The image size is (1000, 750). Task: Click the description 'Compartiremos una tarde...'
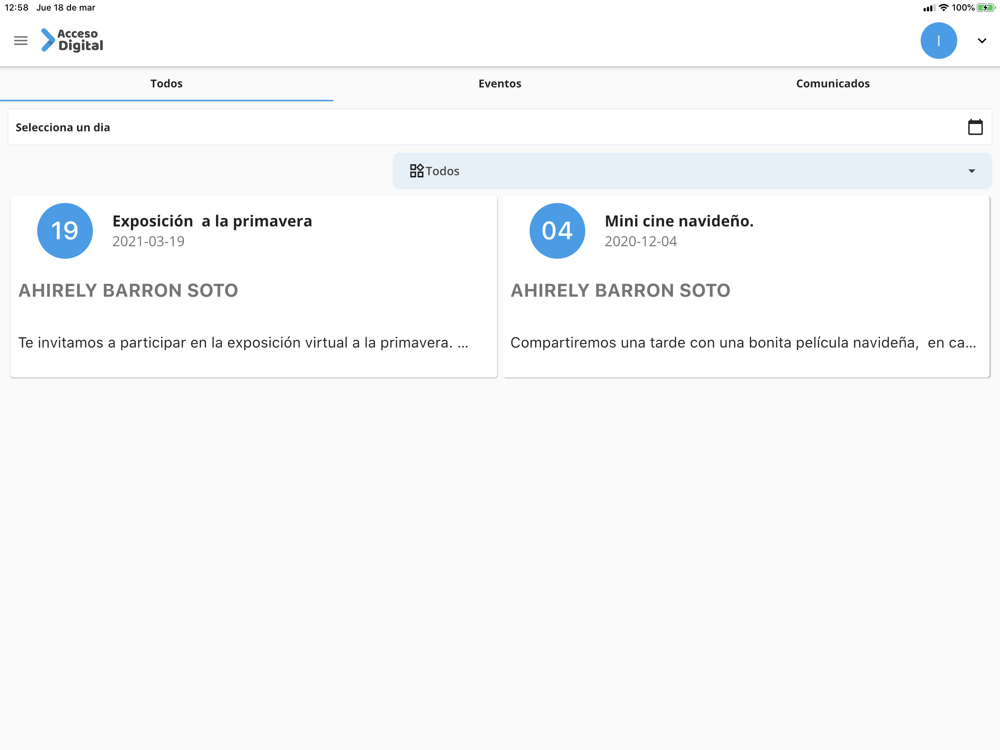[743, 343]
